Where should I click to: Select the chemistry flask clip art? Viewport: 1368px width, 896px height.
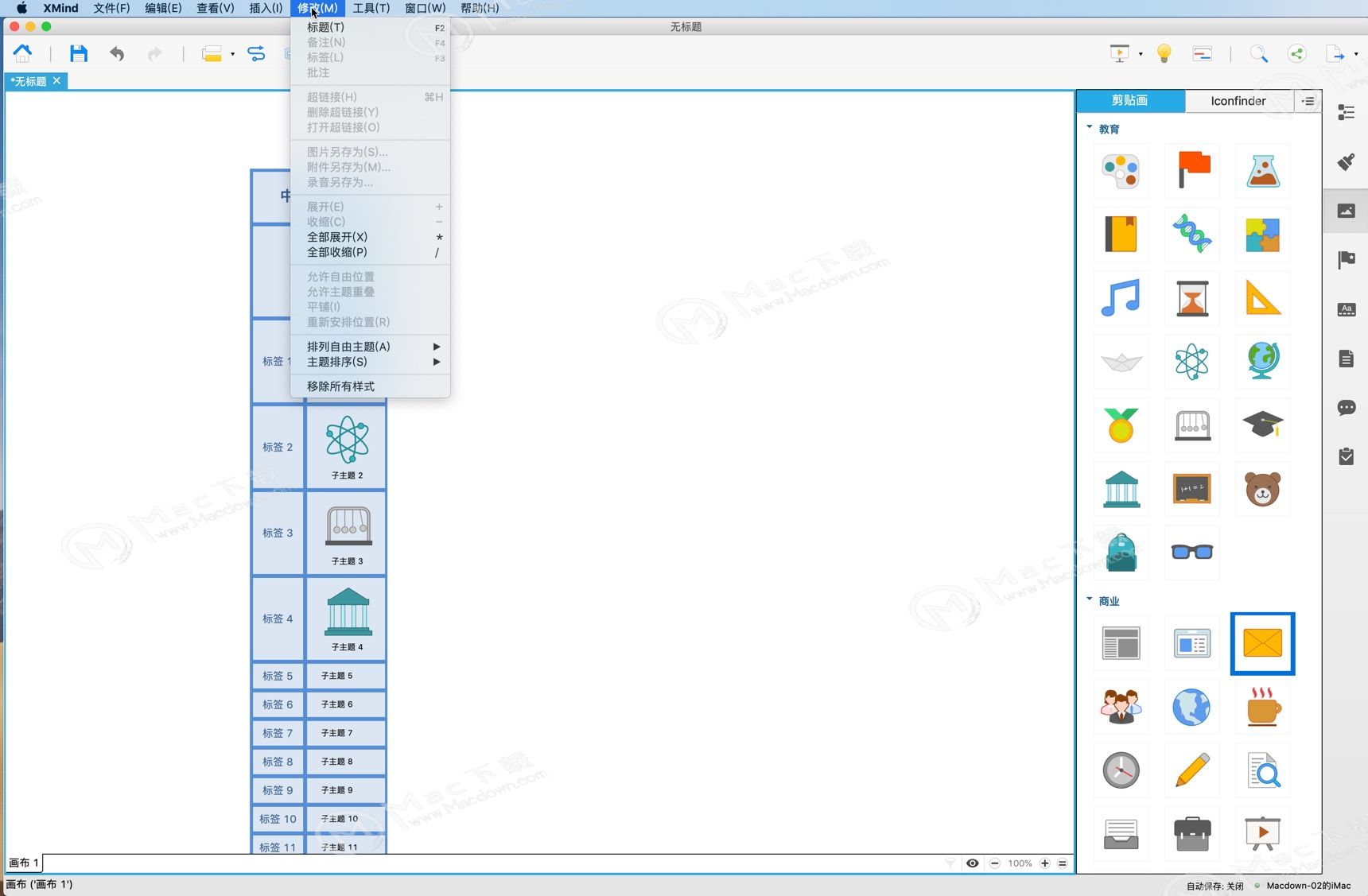click(1263, 171)
